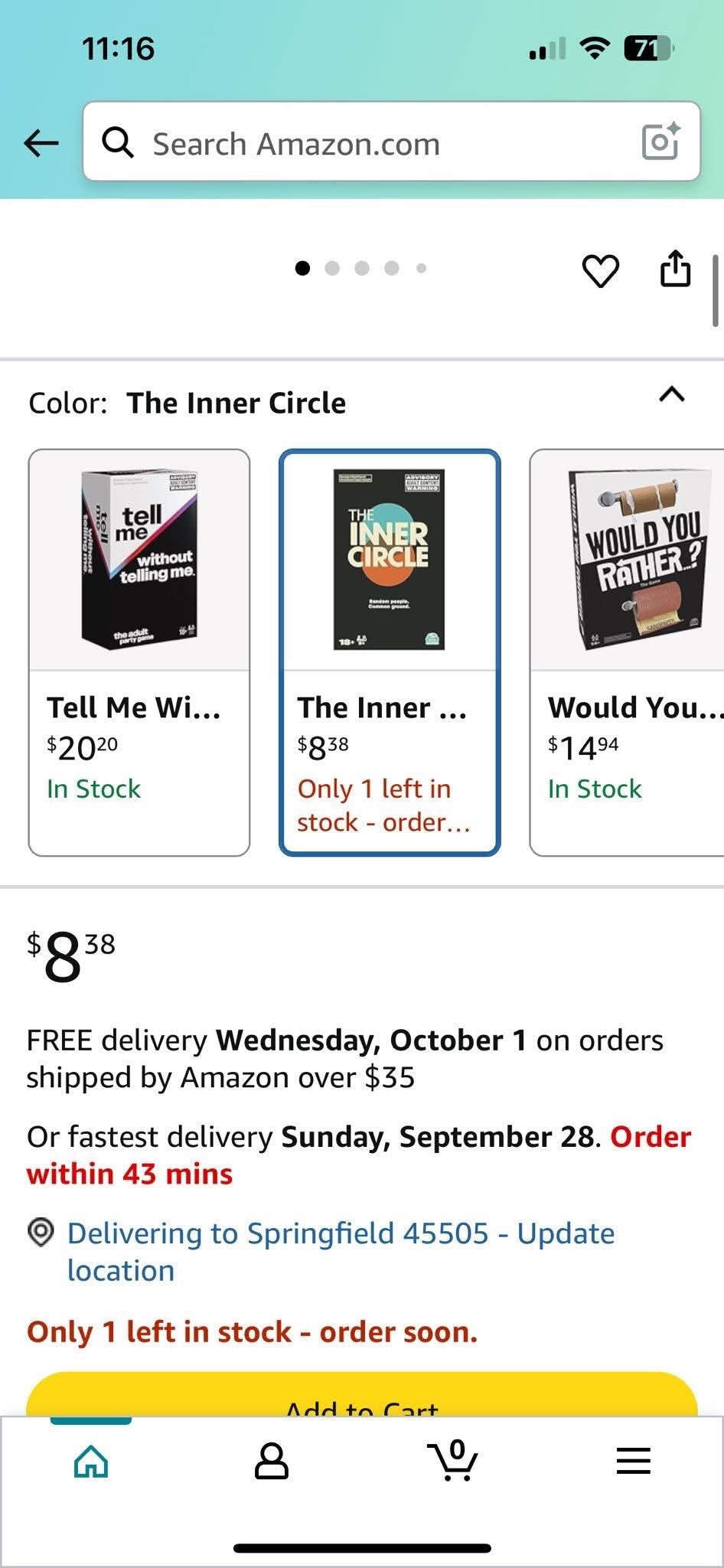724x1568 pixels.
Task: Select Tell Me Without Telling Me option
Action: pyautogui.click(x=139, y=652)
